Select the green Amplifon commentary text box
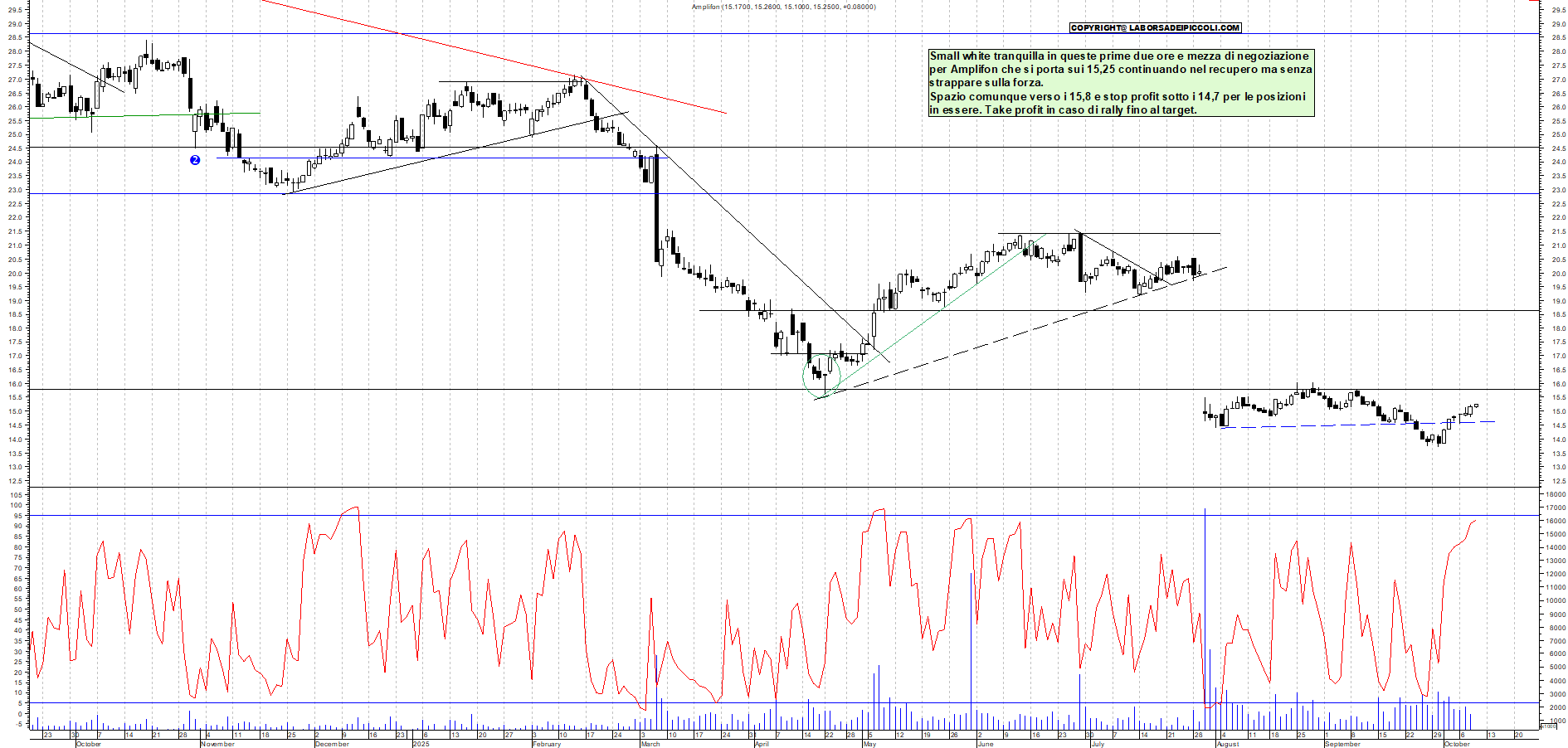This screenshot has height=748, width=1568. click(x=1121, y=83)
